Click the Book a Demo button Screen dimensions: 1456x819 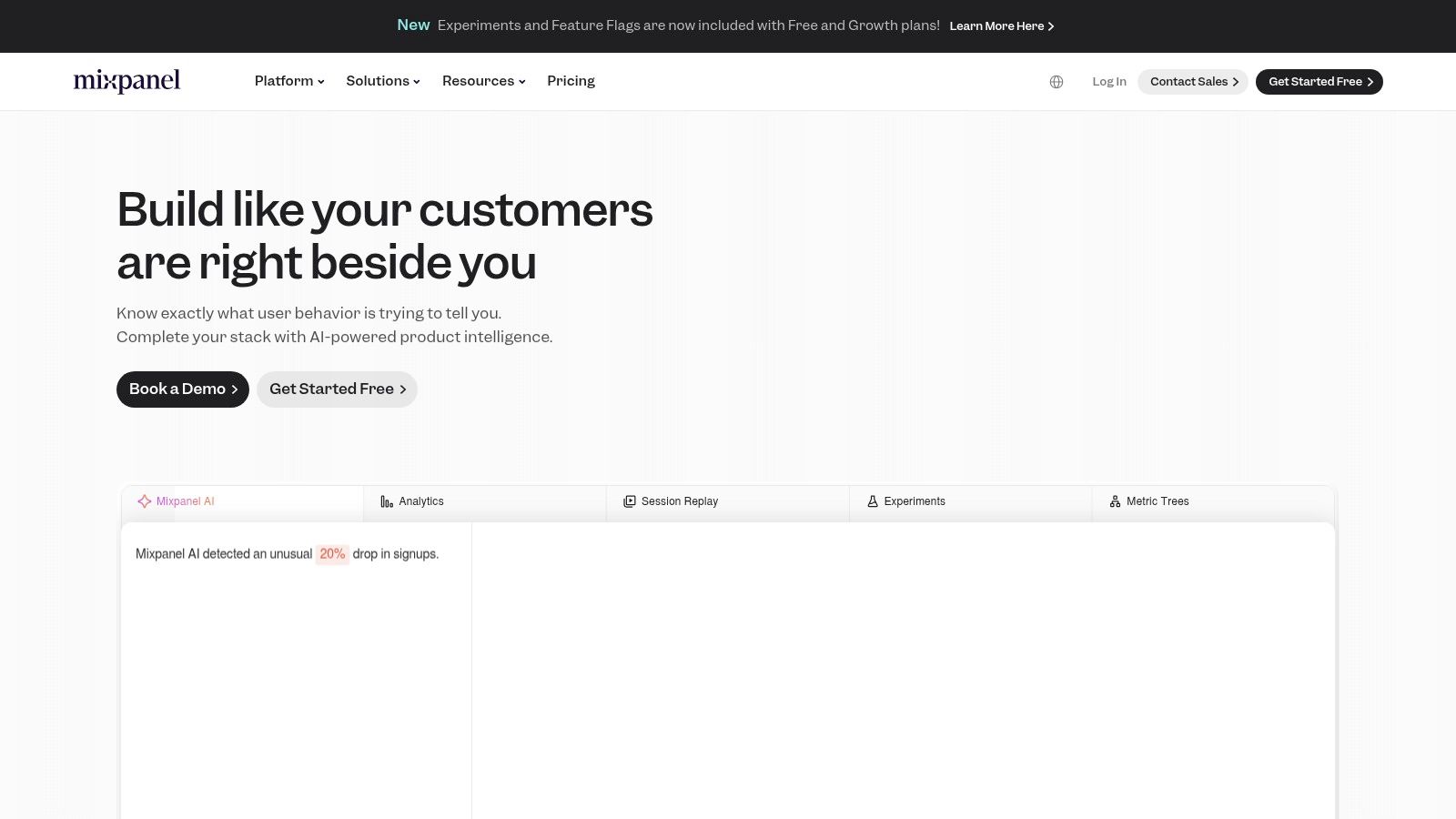click(x=183, y=389)
